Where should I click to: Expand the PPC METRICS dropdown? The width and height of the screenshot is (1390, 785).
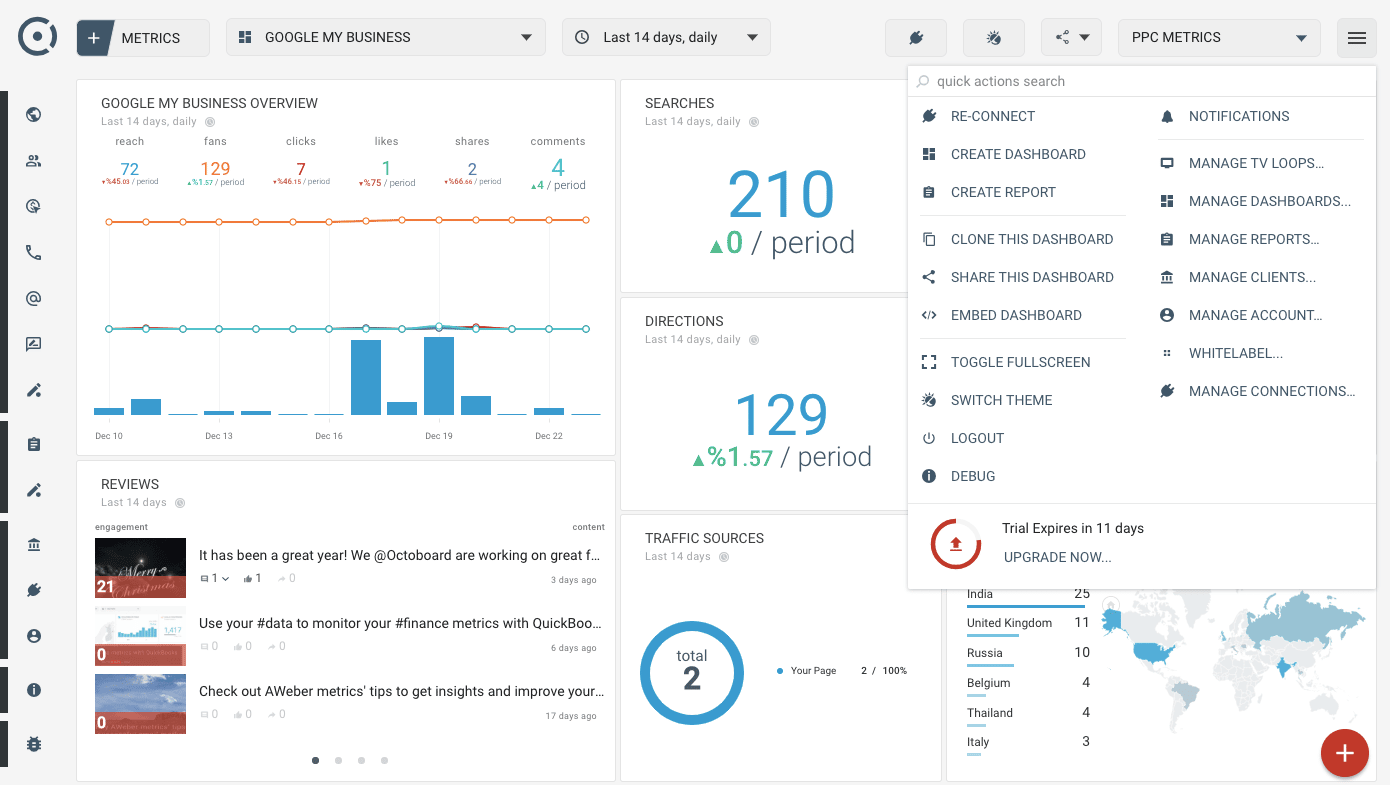[x=1218, y=37]
